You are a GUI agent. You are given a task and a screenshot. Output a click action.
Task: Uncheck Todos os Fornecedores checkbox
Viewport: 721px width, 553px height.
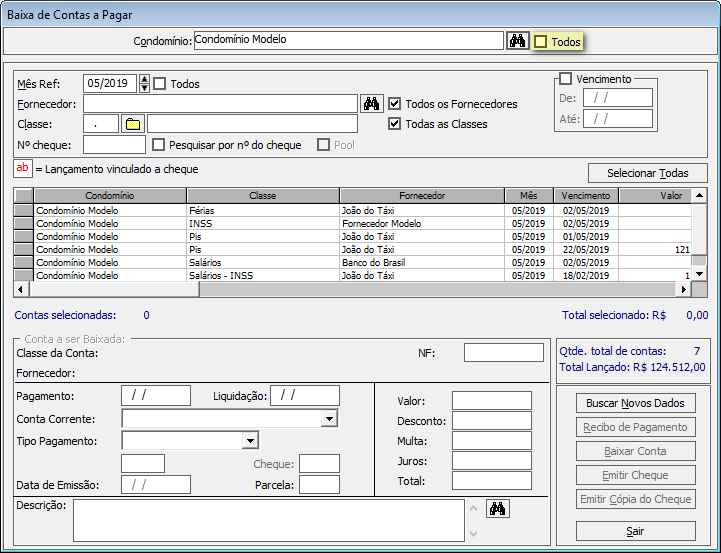click(x=395, y=104)
